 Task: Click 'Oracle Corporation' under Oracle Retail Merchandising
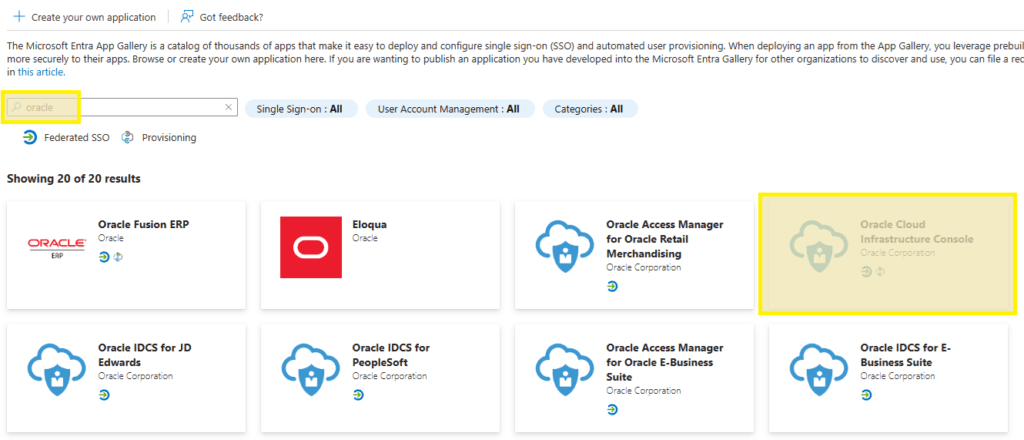pos(644,268)
